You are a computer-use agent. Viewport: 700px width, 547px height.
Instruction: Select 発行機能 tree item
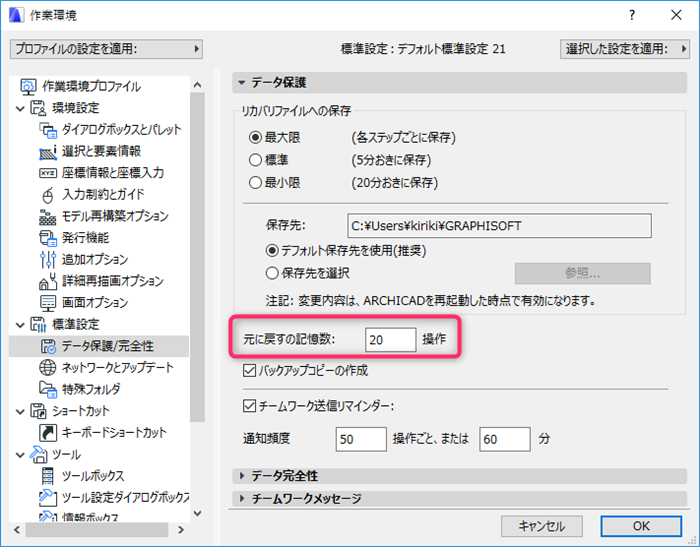(x=85, y=238)
